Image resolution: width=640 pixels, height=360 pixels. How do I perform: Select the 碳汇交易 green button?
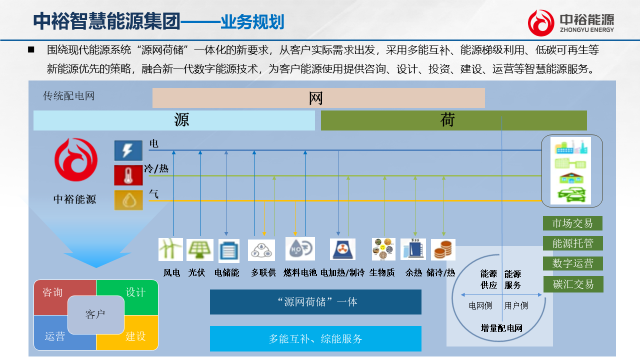click(x=573, y=284)
